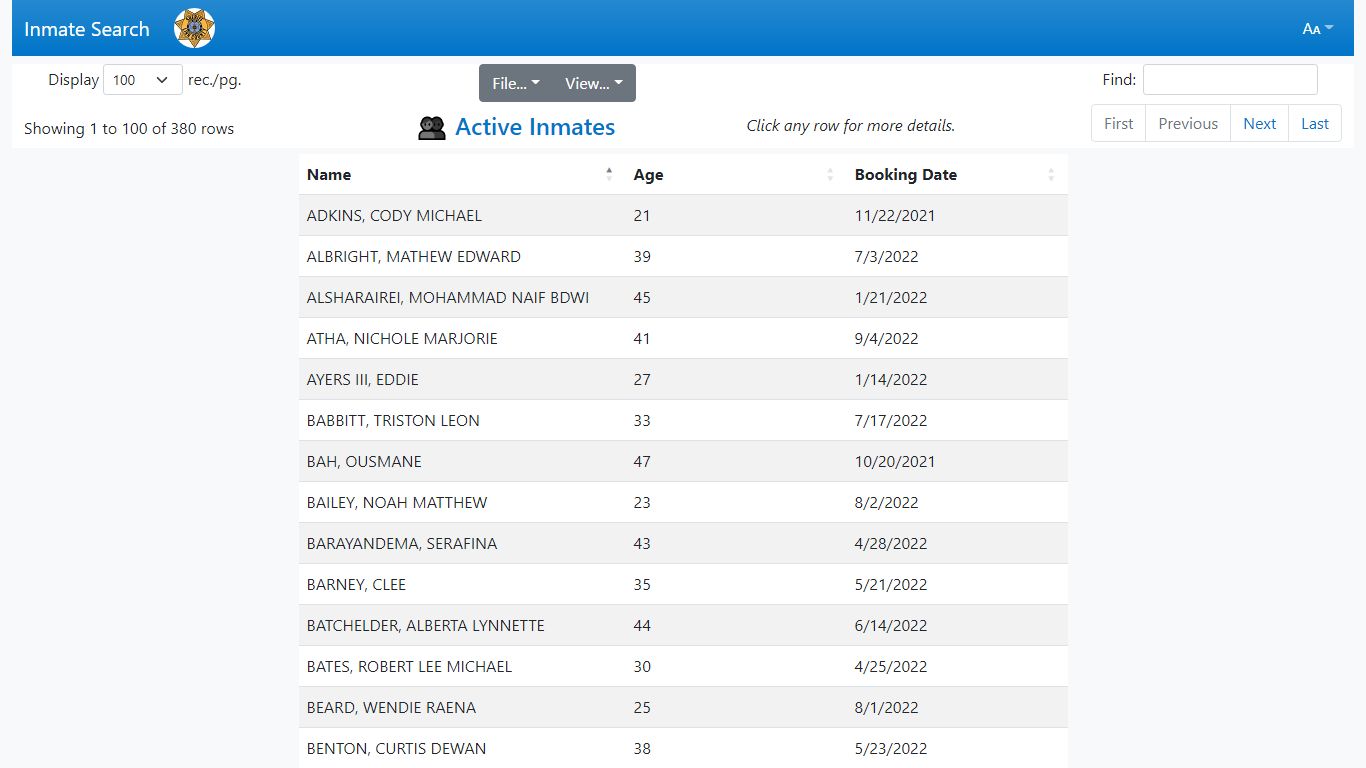1366x768 pixels.
Task: Open details for ALBRIGHT, MATHEW EDWARD
Action: (x=683, y=256)
